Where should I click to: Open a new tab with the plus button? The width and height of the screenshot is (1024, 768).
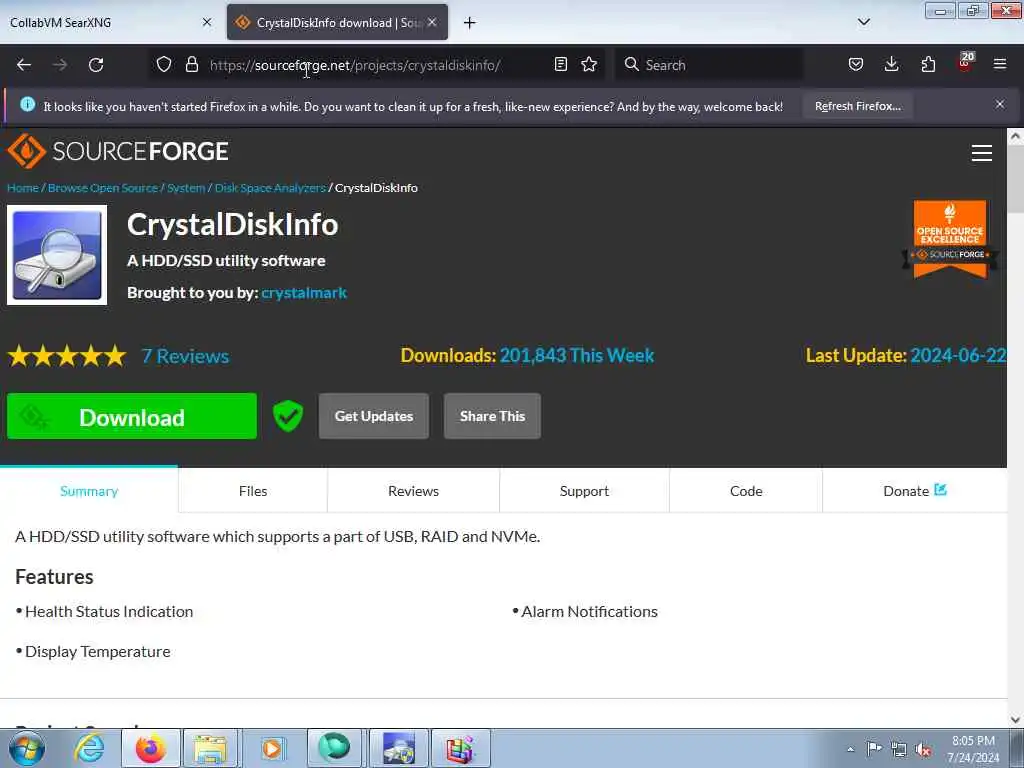tap(470, 23)
